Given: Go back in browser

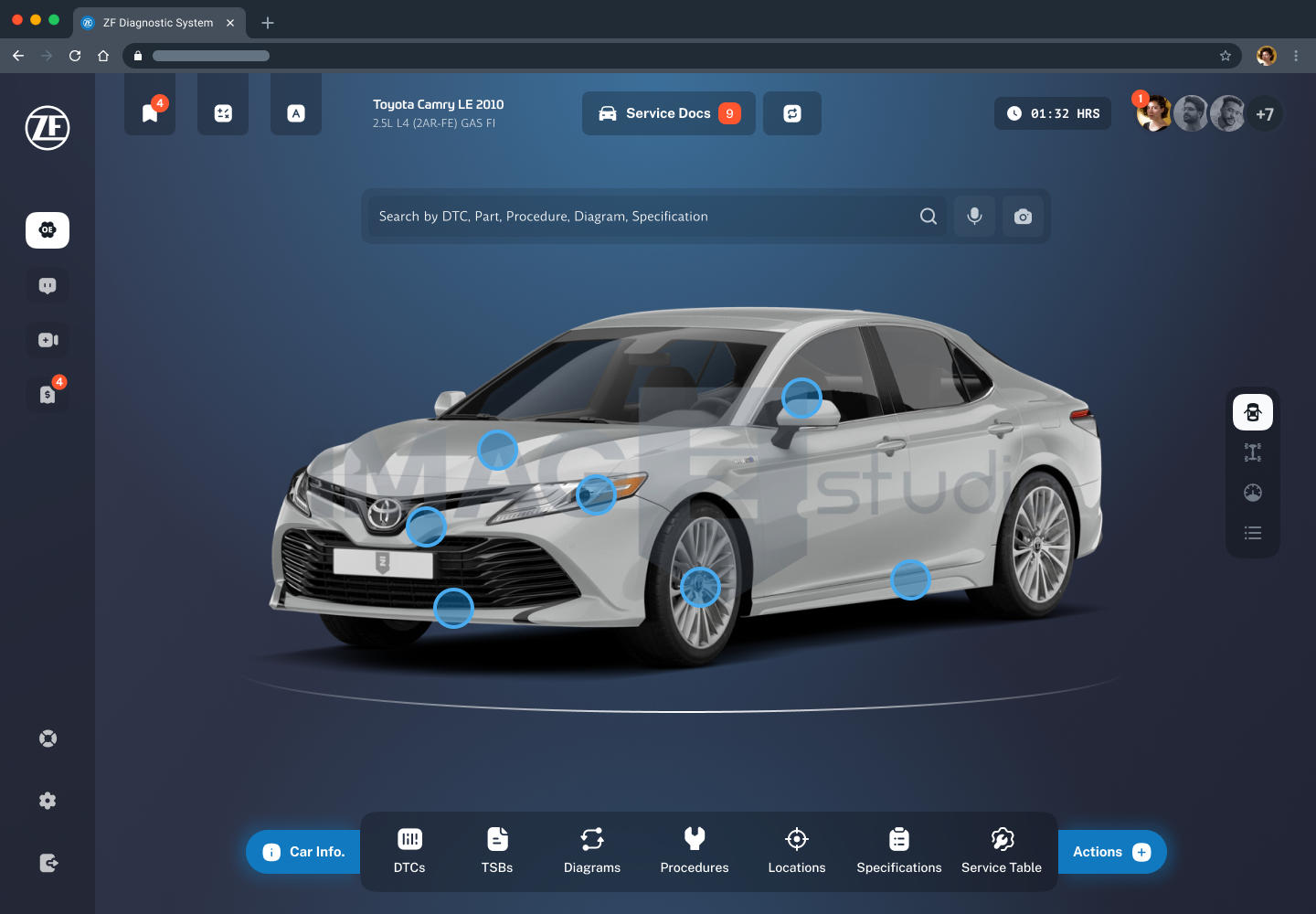Looking at the screenshot, I should click(x=18, y=56).
